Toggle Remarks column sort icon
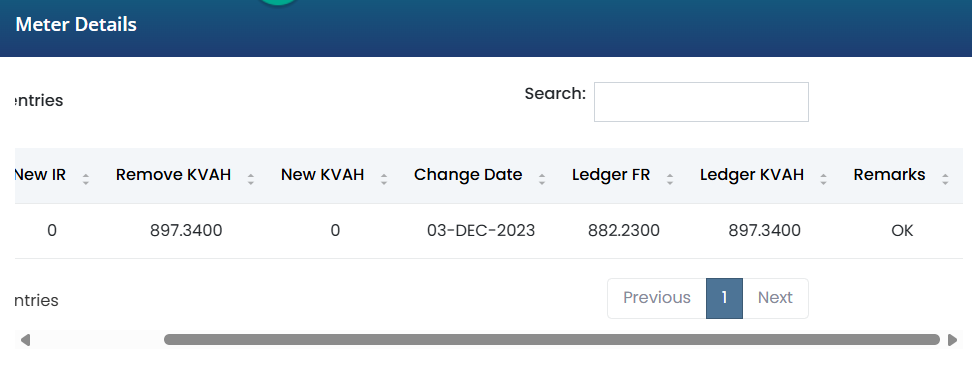Image resolution: width=972 pixels, height=366 pixels. tap(945, 179)
